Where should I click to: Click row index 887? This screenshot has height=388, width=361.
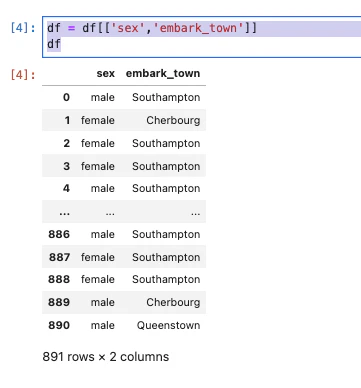59,257
